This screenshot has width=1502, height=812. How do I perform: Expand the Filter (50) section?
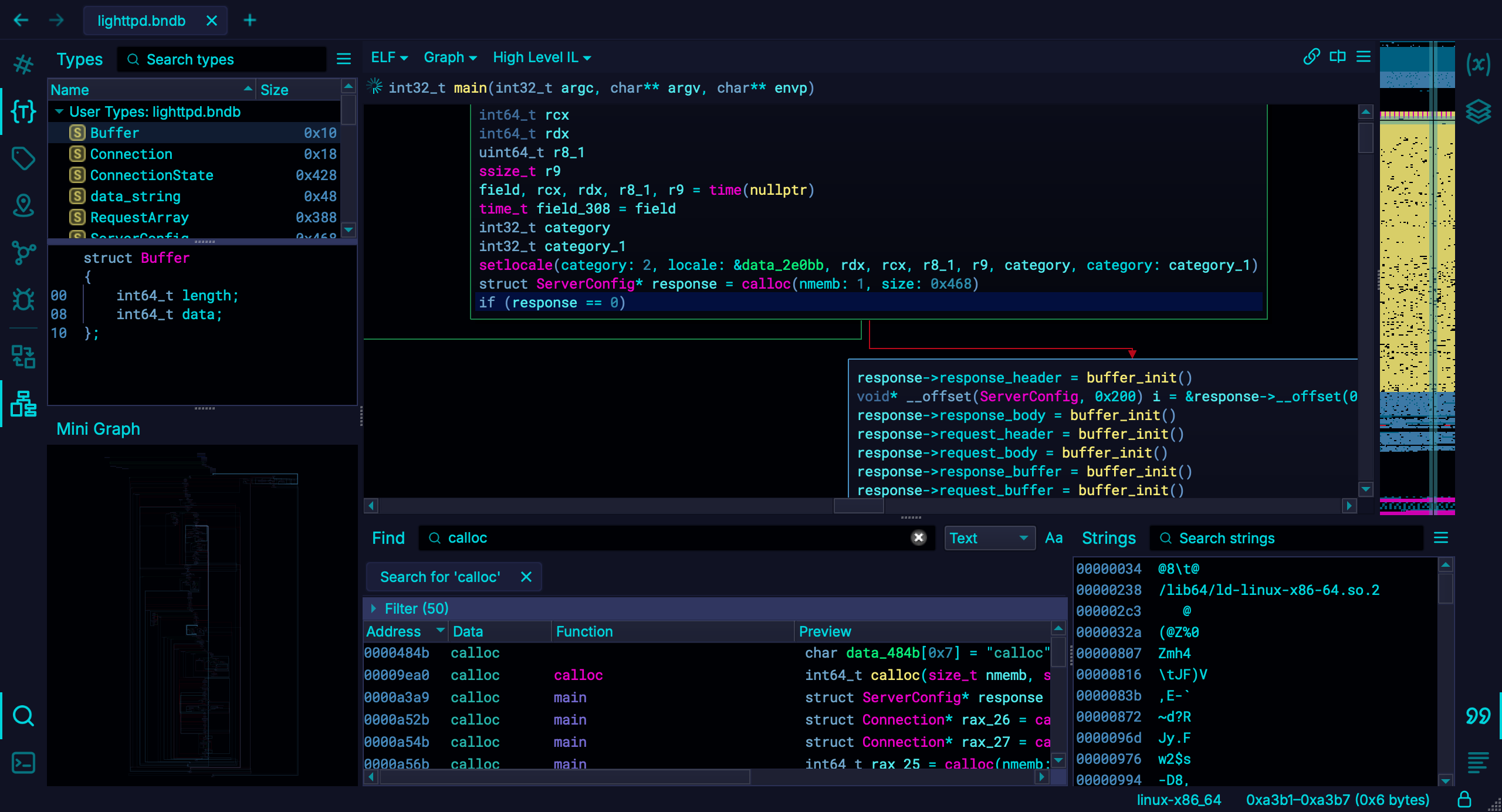(373, 608)
